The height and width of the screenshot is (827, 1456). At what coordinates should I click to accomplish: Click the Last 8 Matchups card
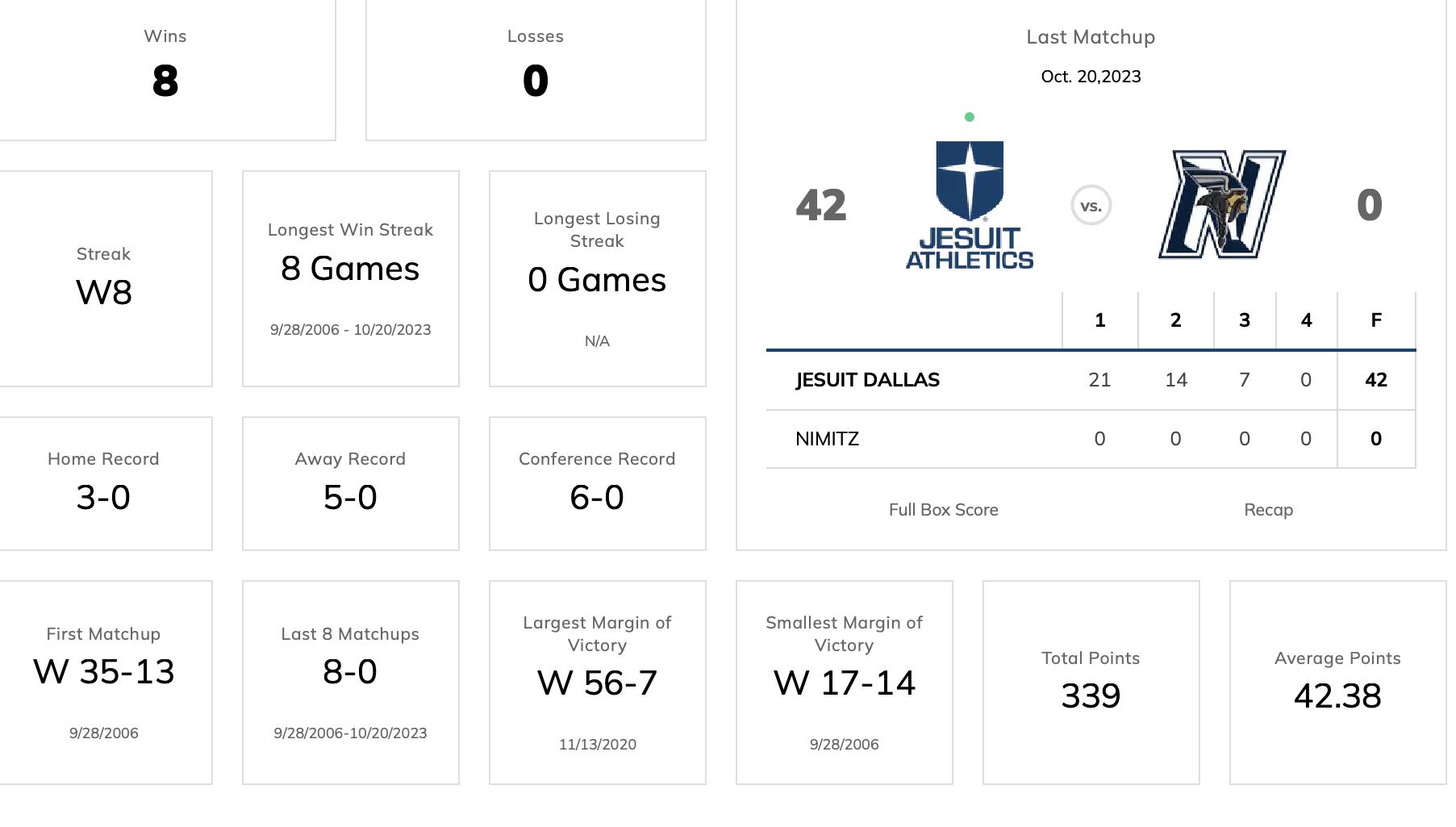[x=351, y=683]
